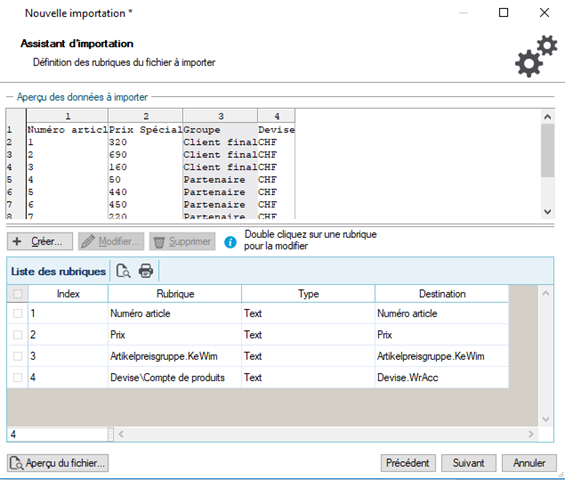Click the blue information icon
Viewport: 565px width, 480px height.
pos(230,242)
